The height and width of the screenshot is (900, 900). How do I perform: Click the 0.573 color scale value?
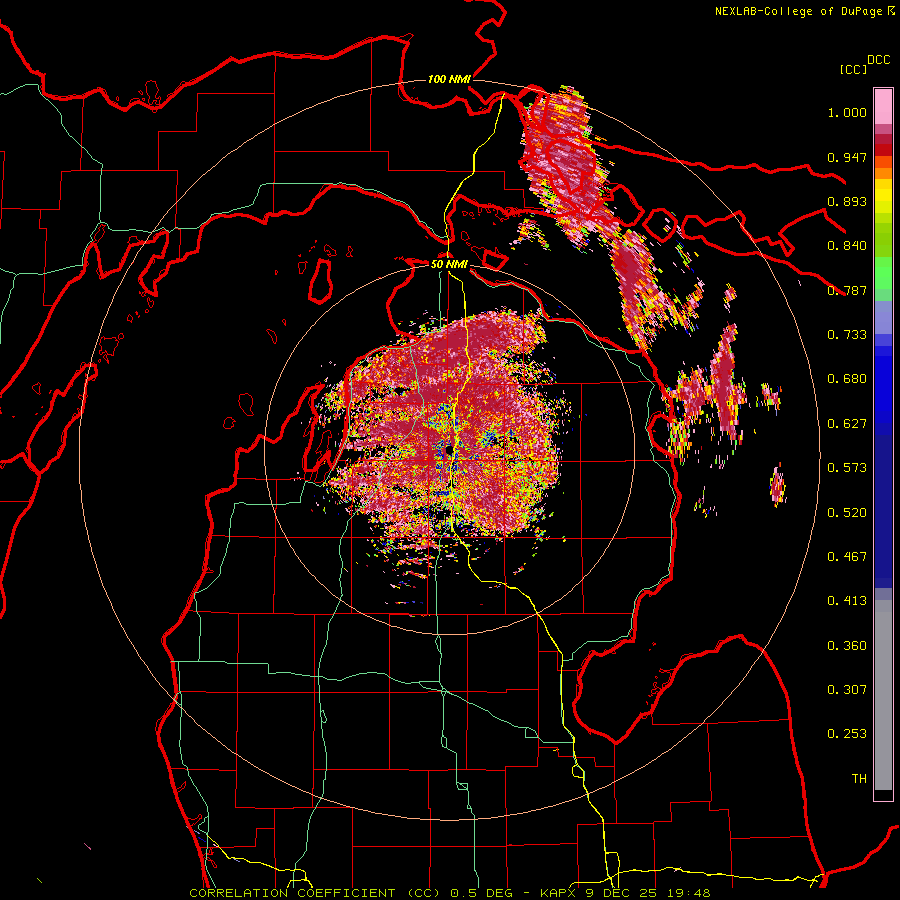[847, 468]
